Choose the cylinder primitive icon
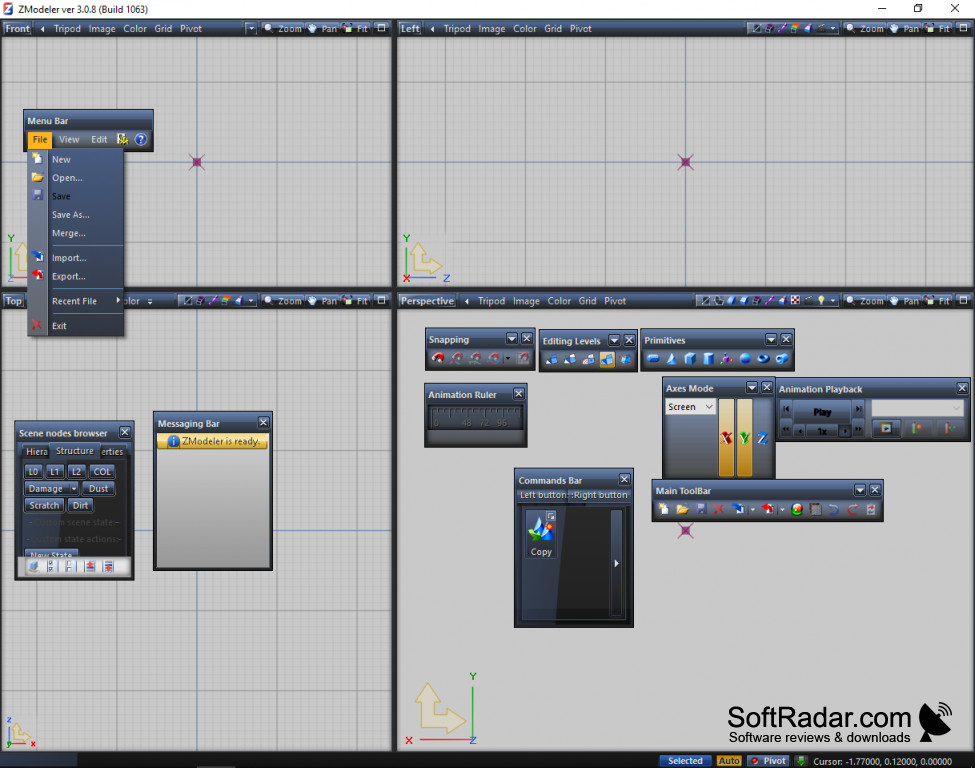975x768 pixels. coord(708,359)
